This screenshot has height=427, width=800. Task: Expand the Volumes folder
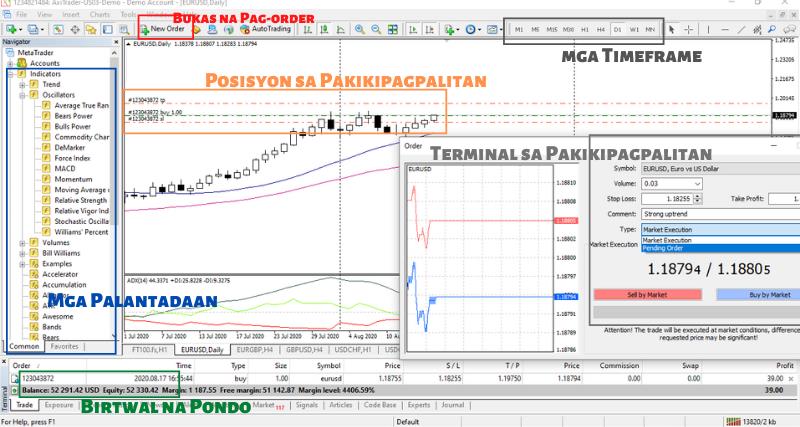click(22, 243)
